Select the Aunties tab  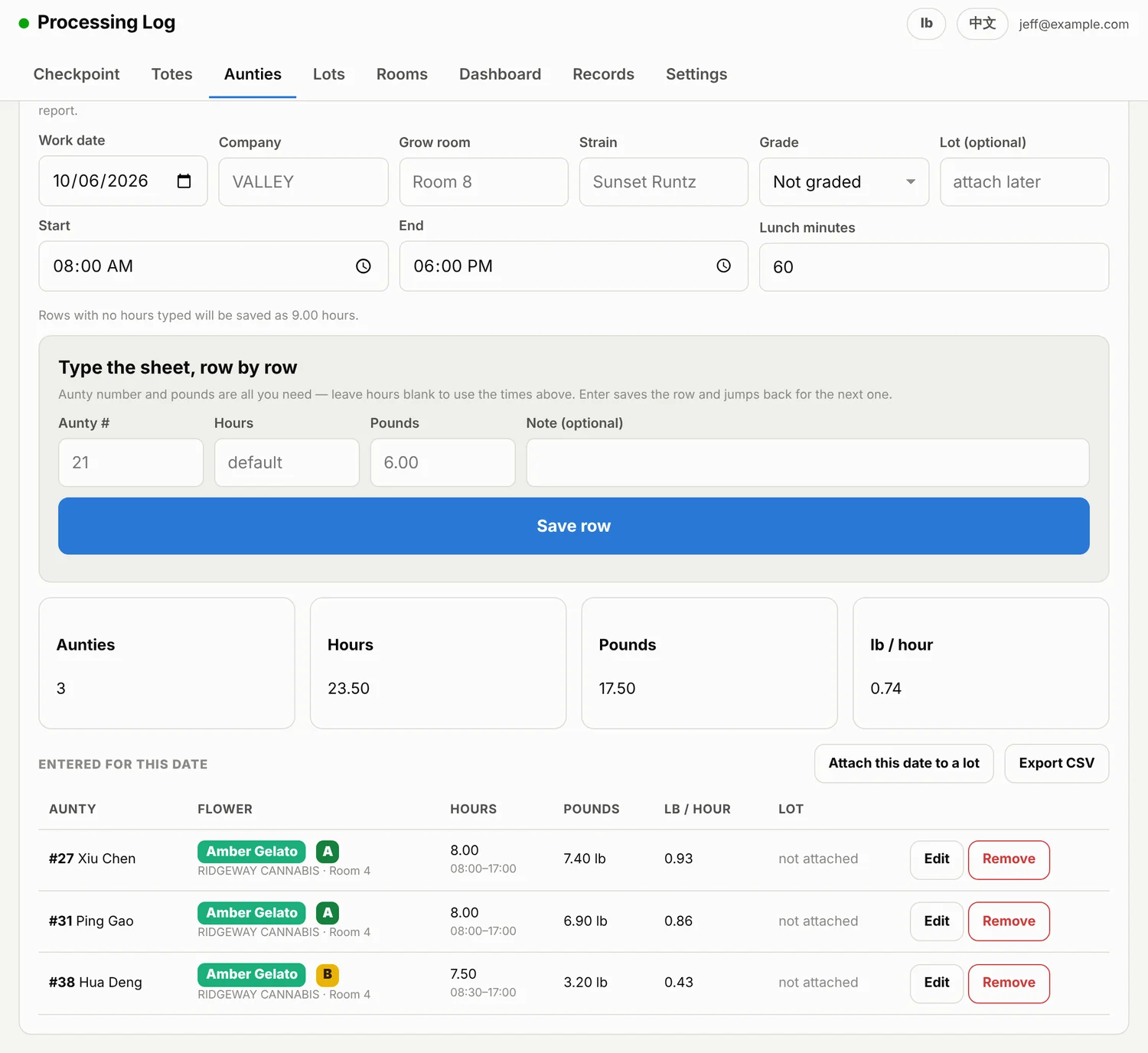(253, 74)
